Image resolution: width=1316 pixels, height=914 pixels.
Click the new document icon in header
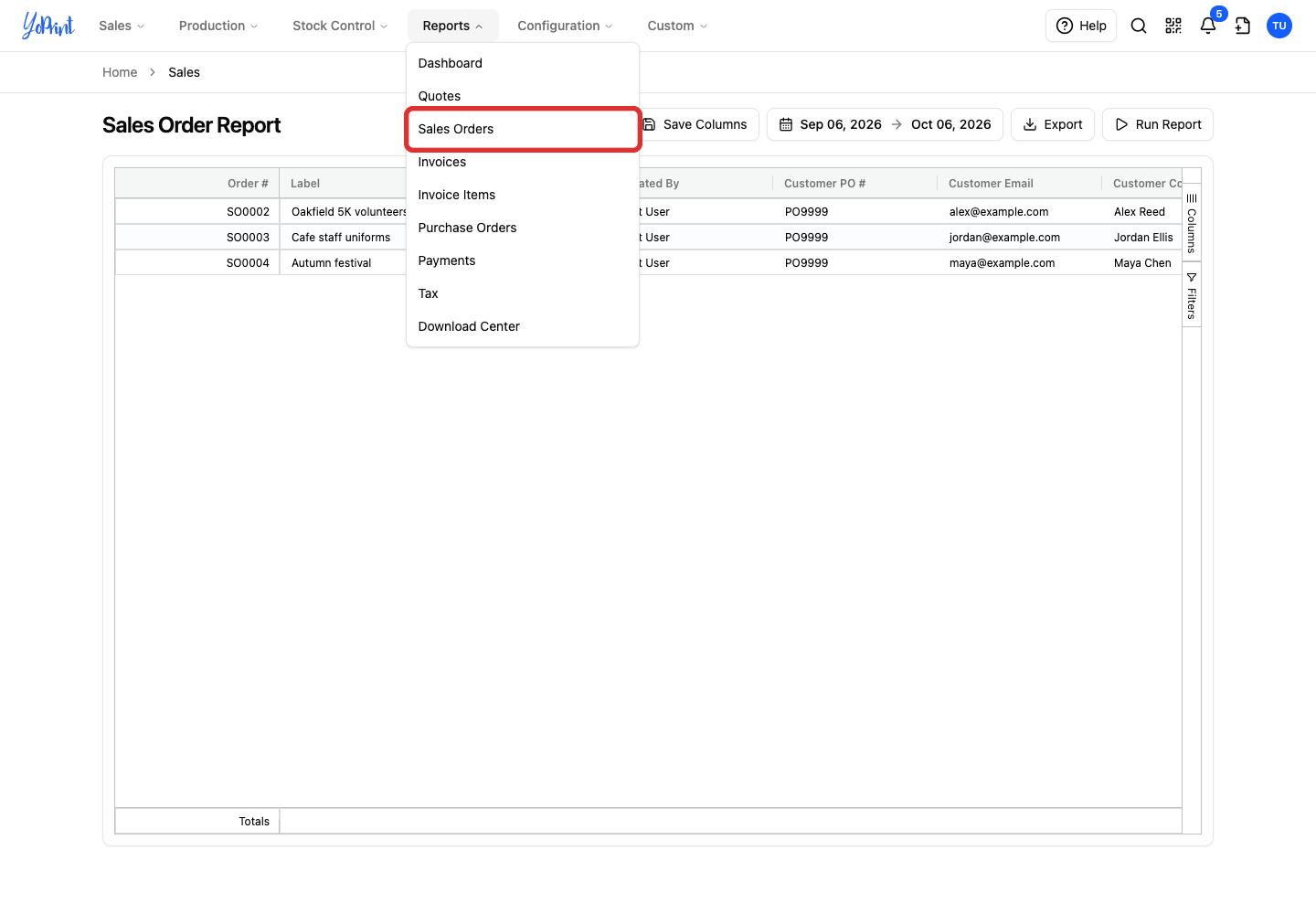point(1243,26)
